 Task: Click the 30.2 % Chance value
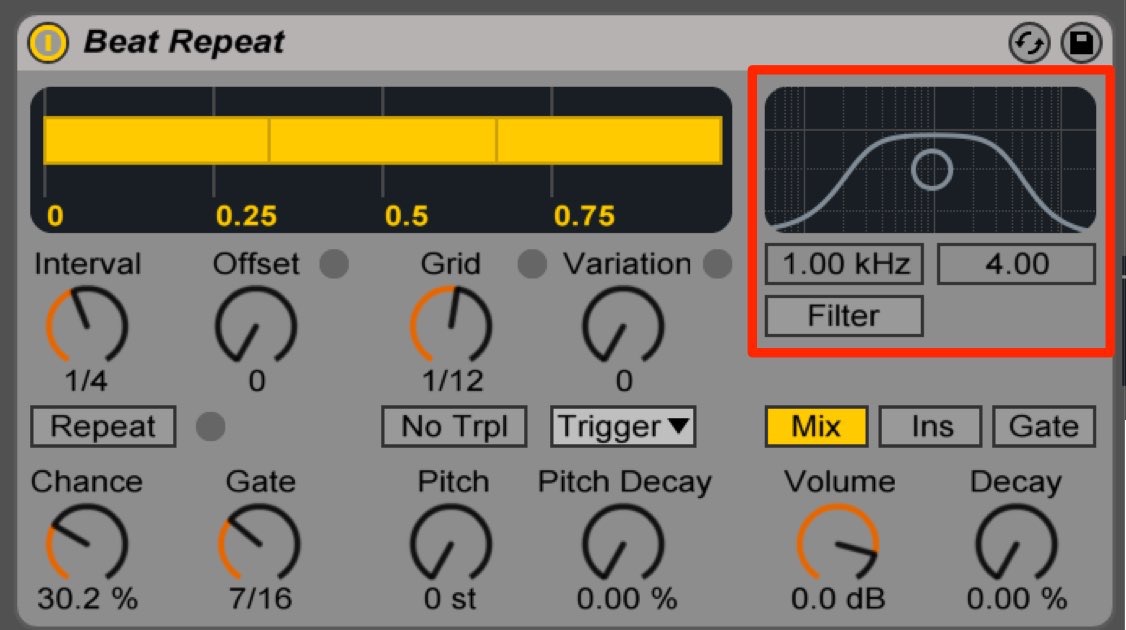click(x=88, y=598)
